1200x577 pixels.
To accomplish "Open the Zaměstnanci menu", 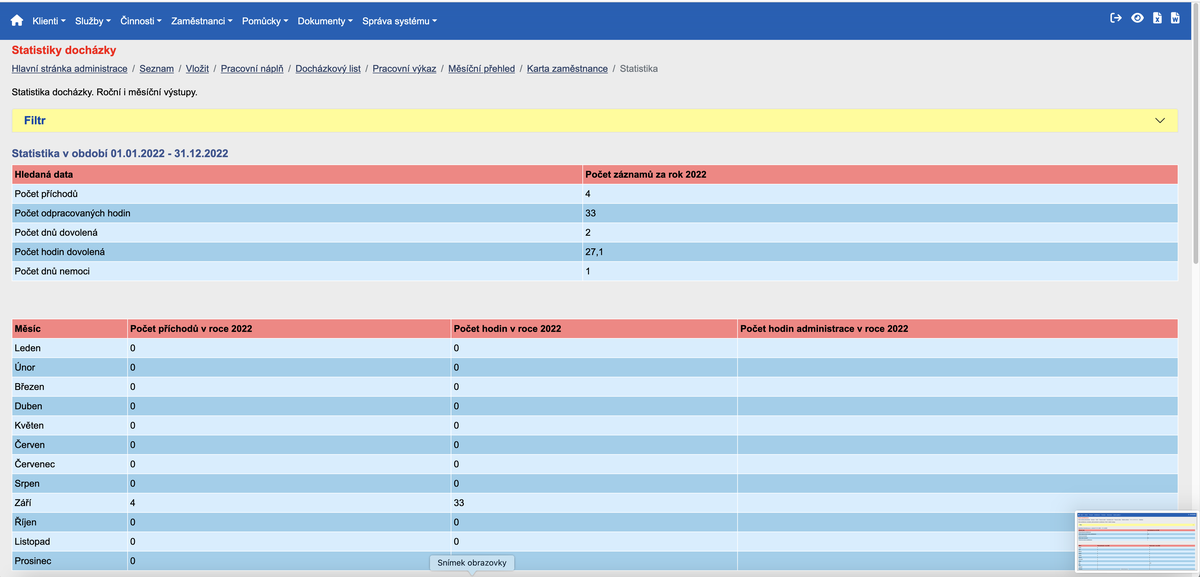I will 200,20.
